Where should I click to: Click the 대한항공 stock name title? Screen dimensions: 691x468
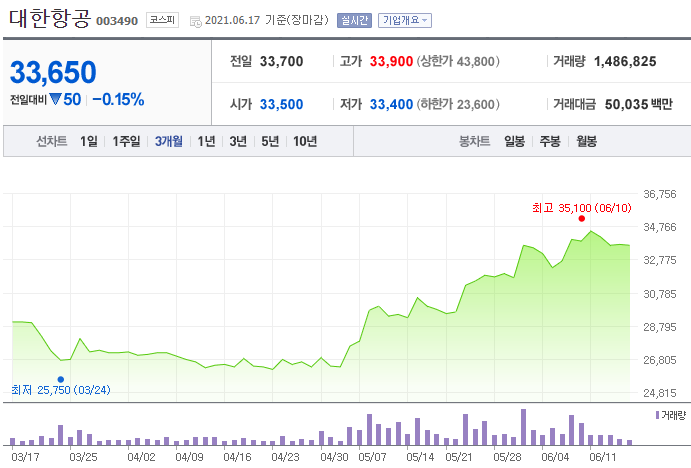tap(50, 19)
